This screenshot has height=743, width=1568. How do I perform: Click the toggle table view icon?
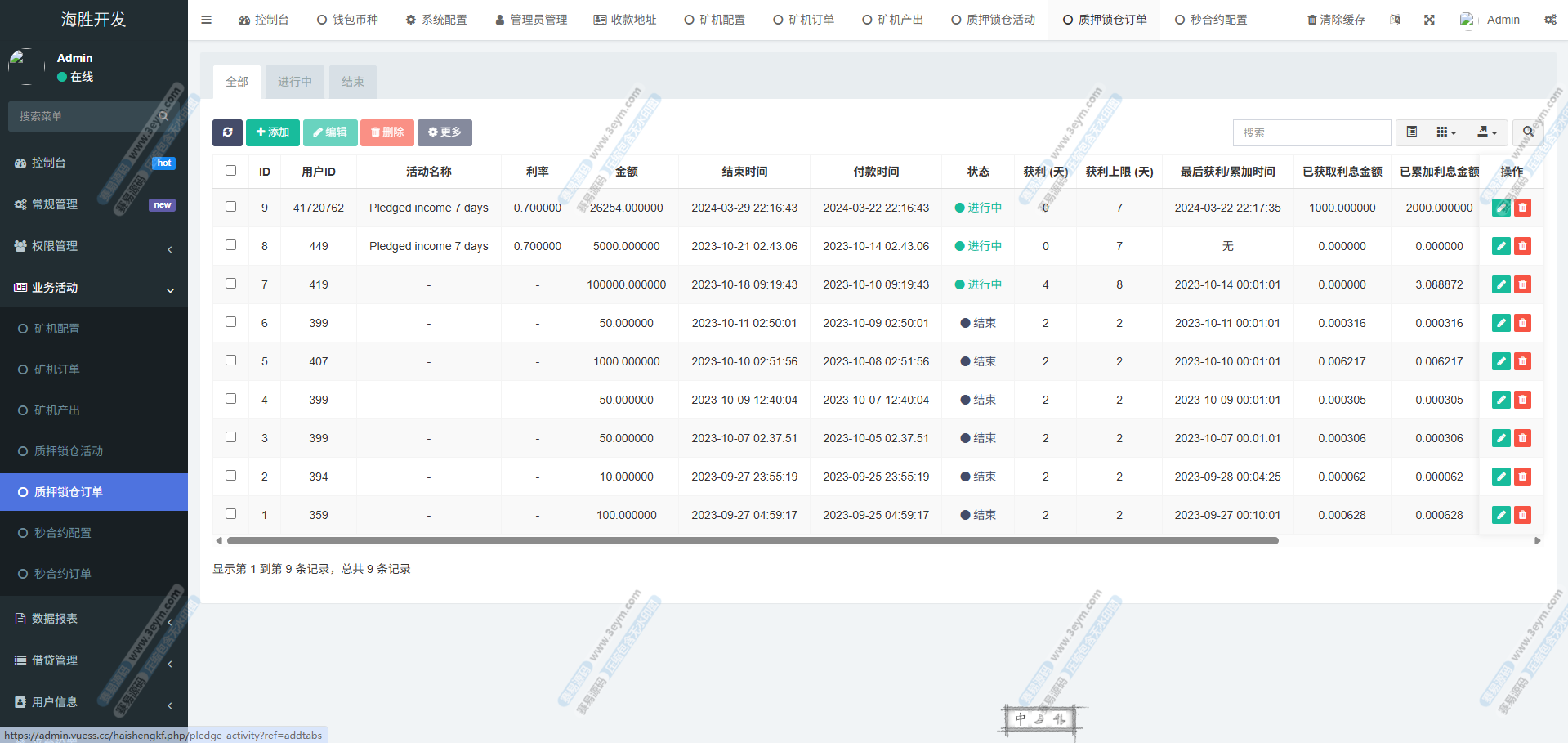point(1411,132)
